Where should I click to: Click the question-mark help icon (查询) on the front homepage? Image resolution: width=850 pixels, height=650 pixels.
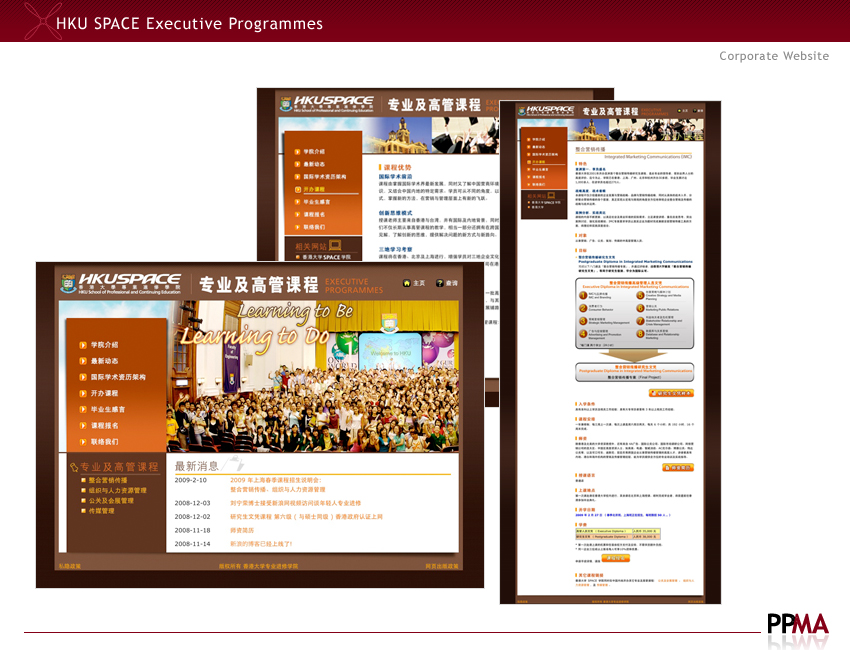[x=440, y=283]
